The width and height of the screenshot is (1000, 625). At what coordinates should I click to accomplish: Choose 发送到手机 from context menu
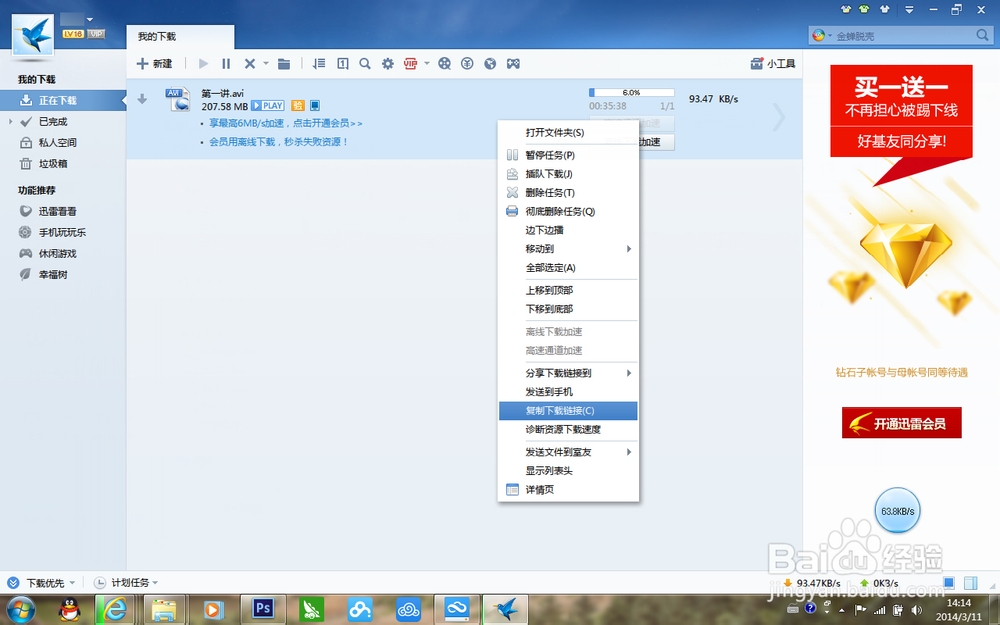[x=568, y=392]
